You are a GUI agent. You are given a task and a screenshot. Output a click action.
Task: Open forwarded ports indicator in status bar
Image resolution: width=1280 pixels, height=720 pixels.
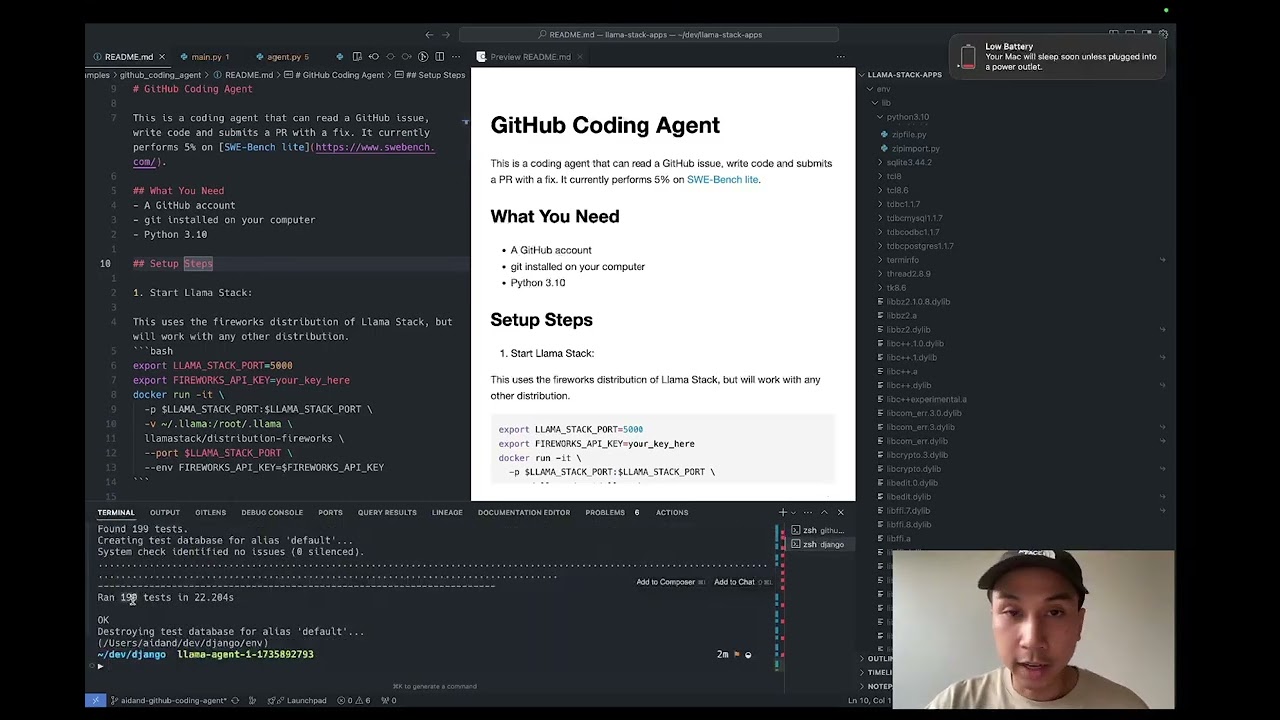pyautogui.click(x=388, y=700)
